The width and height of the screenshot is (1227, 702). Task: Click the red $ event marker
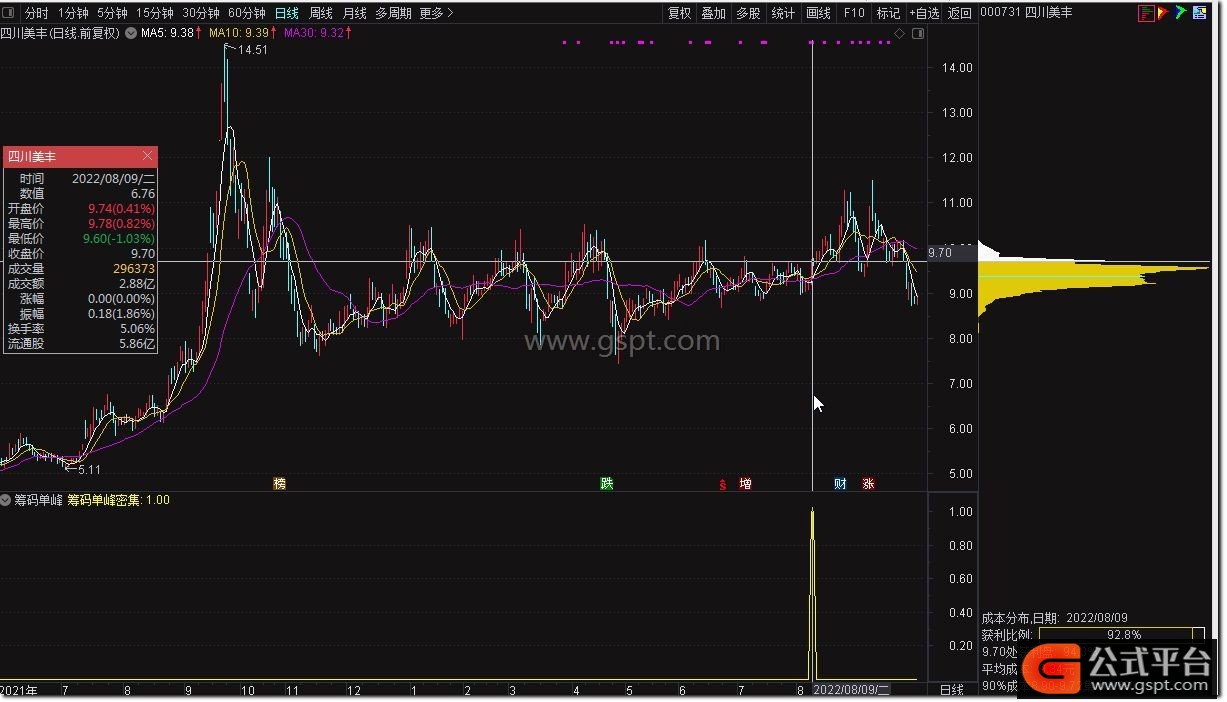point(723,485)
